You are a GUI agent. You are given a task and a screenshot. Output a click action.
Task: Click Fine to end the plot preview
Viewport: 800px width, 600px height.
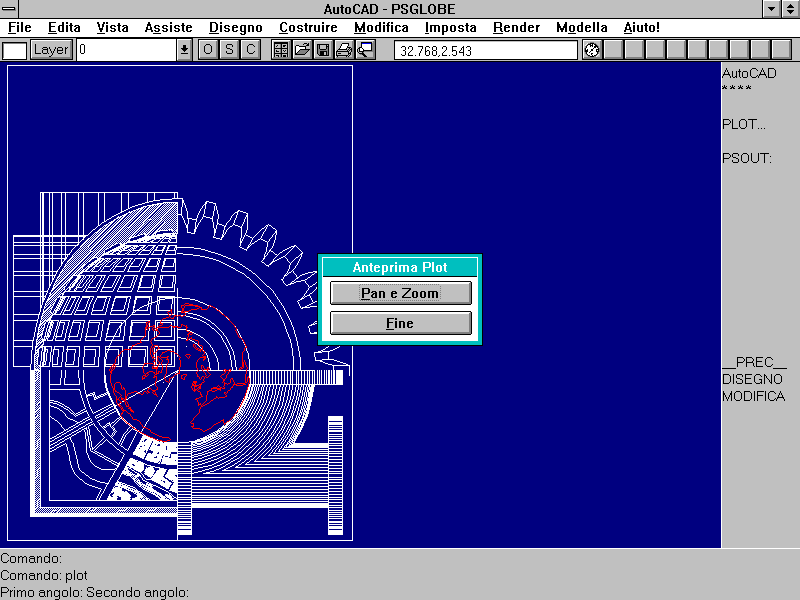coord(401,323)
